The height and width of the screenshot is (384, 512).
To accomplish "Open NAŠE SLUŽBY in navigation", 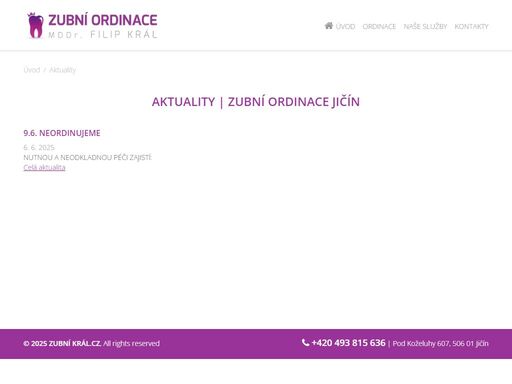I will pos(425,26).
